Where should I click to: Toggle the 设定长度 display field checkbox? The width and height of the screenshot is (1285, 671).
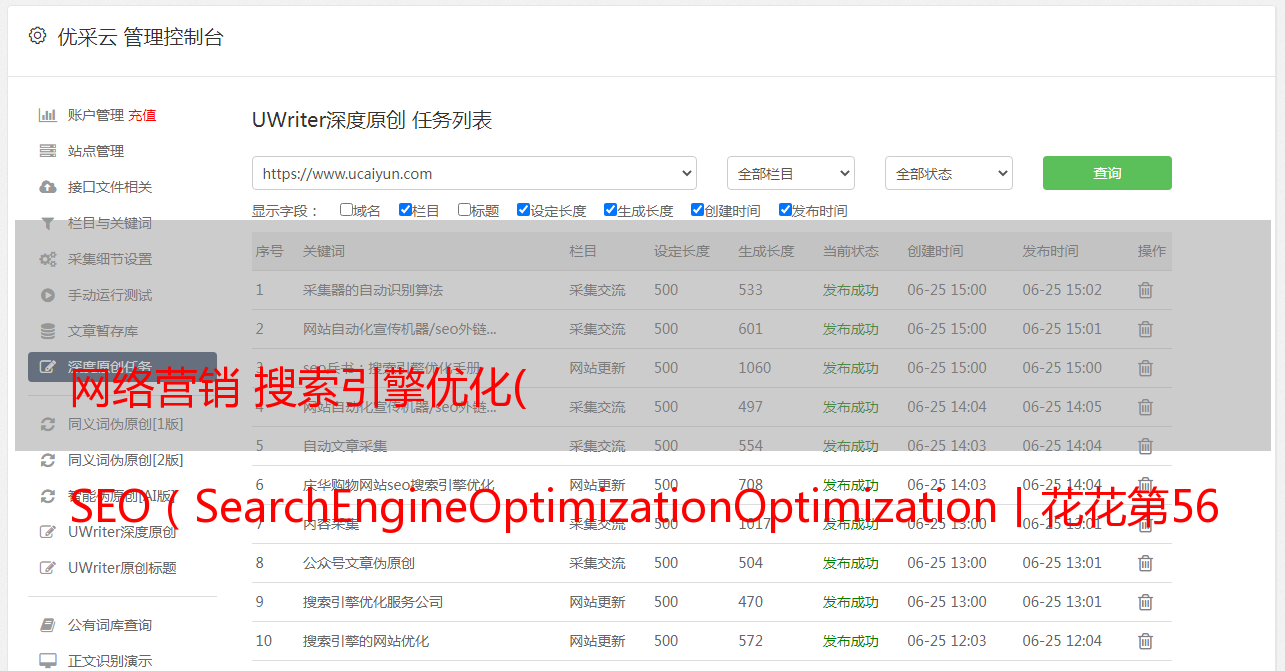[523, 210]
